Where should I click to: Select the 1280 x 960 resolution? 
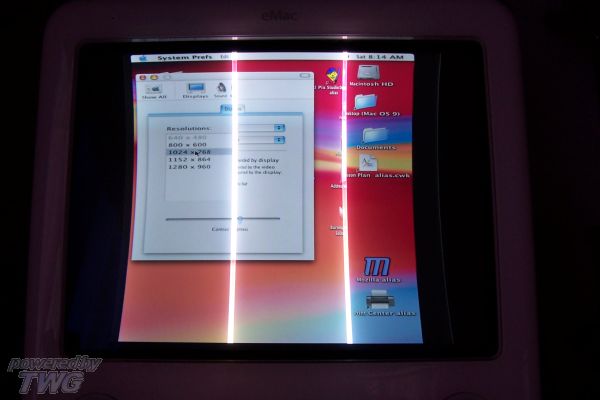[189, 167]
